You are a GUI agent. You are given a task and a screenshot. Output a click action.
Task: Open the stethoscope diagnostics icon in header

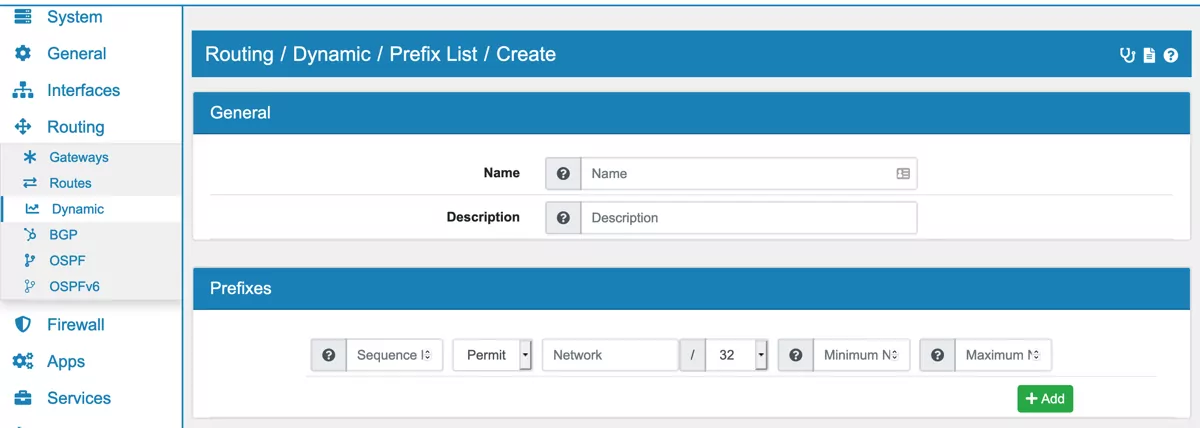tap(1128, 55)
